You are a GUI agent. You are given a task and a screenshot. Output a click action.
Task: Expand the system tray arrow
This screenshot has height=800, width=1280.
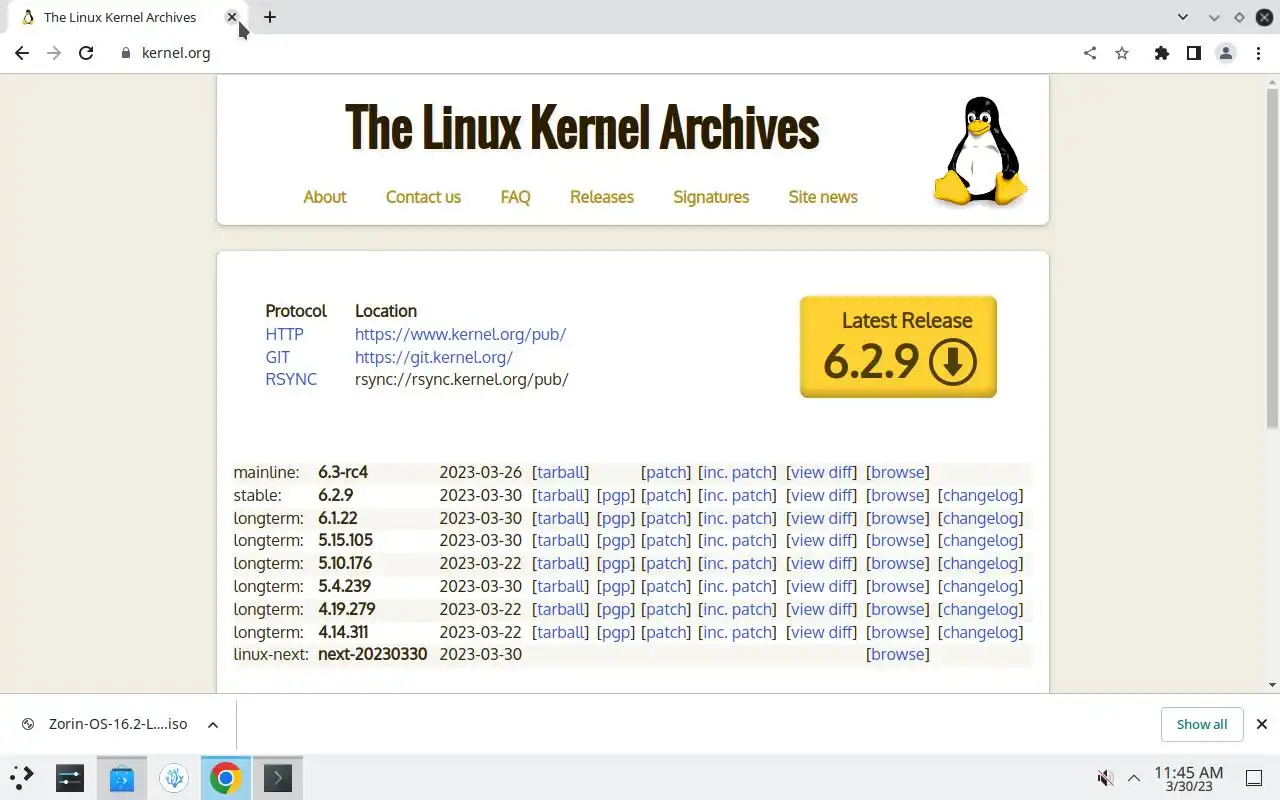[x=1133, y=777]
